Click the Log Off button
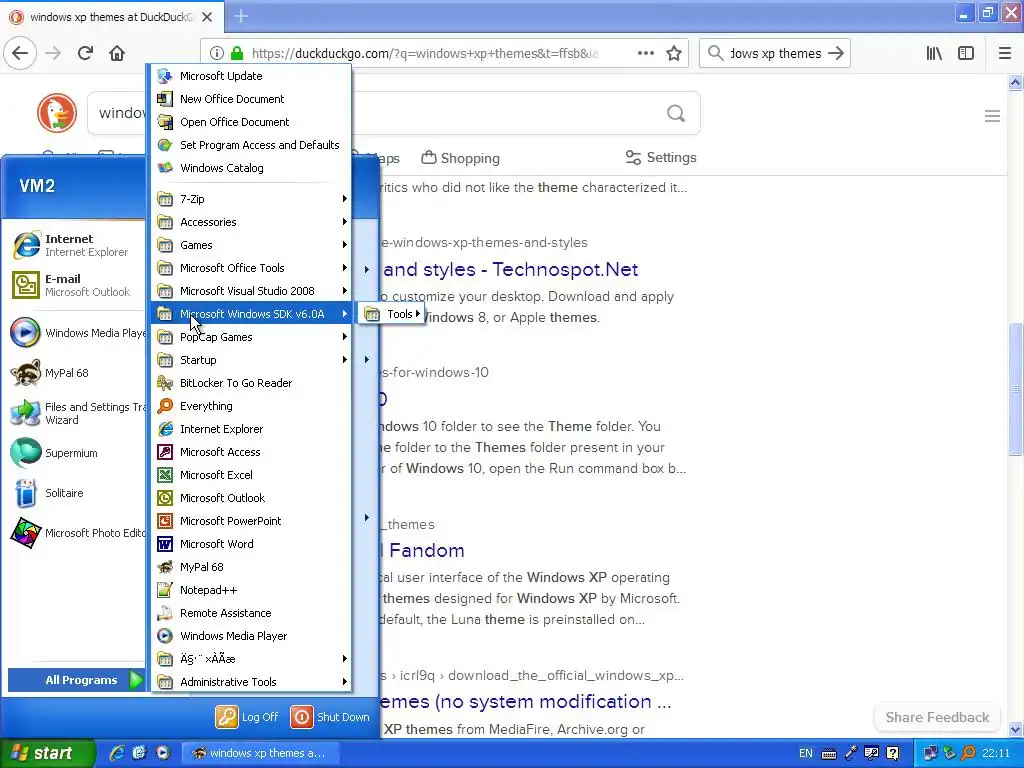 247,717
